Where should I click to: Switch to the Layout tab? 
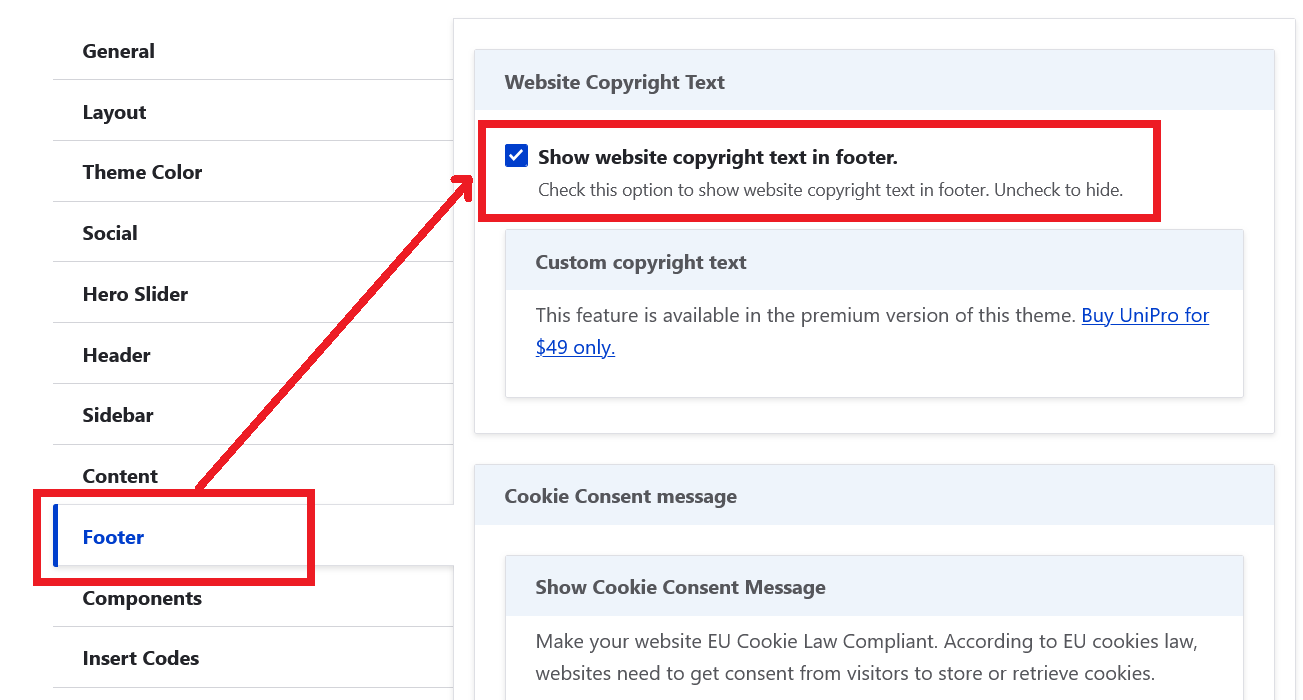115,112
